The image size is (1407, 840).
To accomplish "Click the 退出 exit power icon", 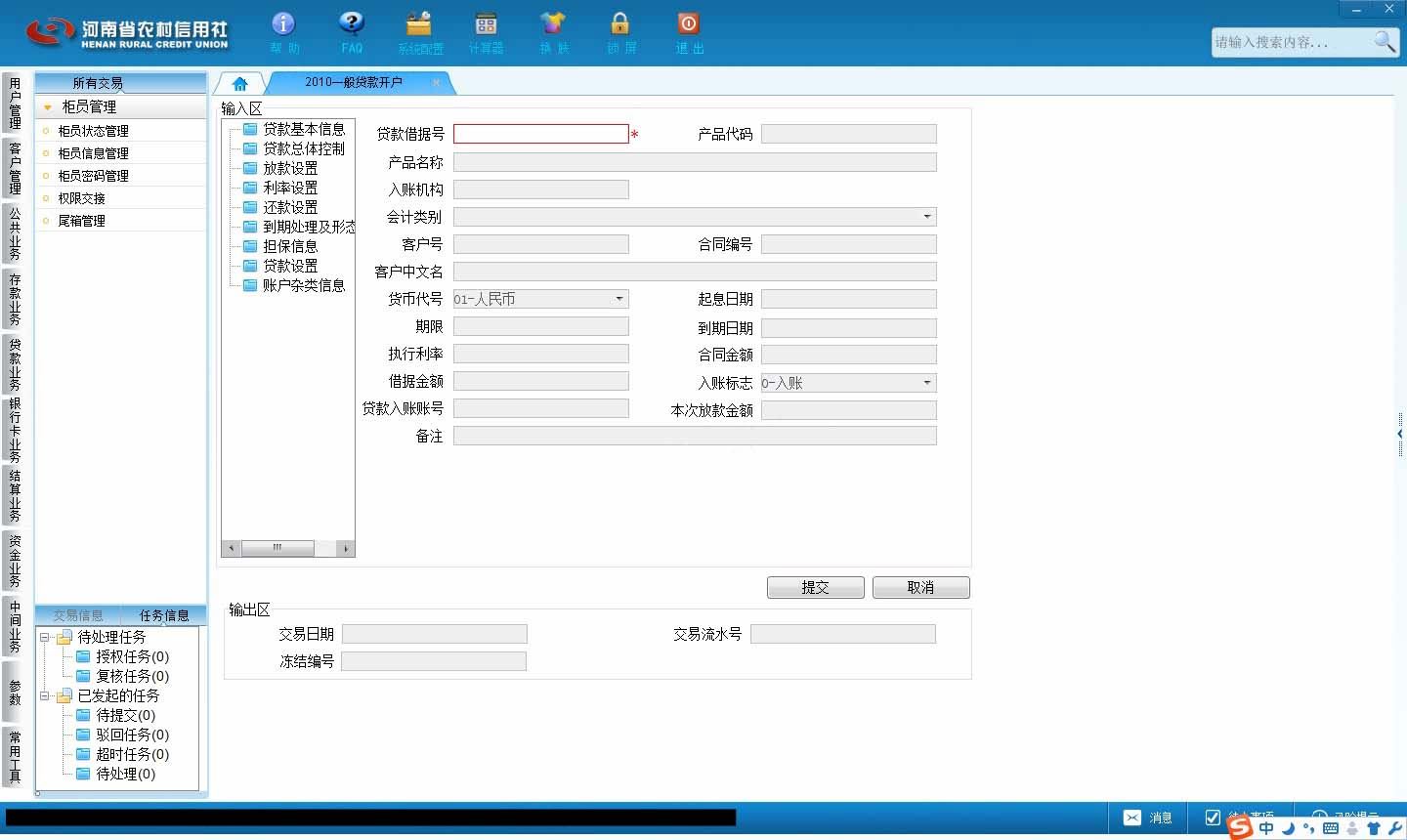I will click(688, 23).
